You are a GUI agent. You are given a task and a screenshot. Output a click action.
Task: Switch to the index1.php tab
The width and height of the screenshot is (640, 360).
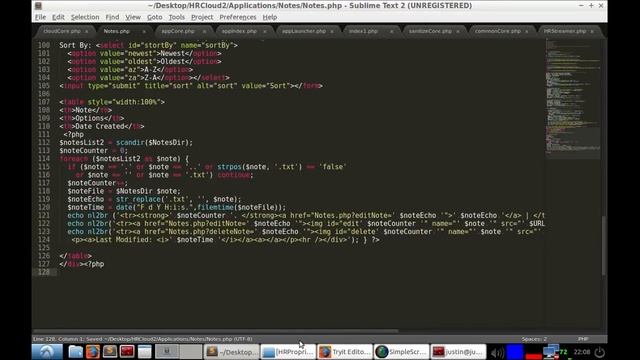pyautogui.click(x=363, y=31)
